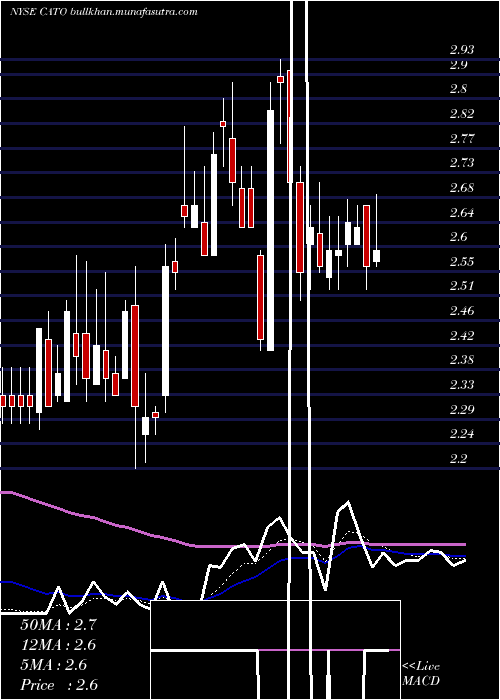500x700 pixels.
Task: Click the 2.9 price axis label
Action: coord(458,65)
